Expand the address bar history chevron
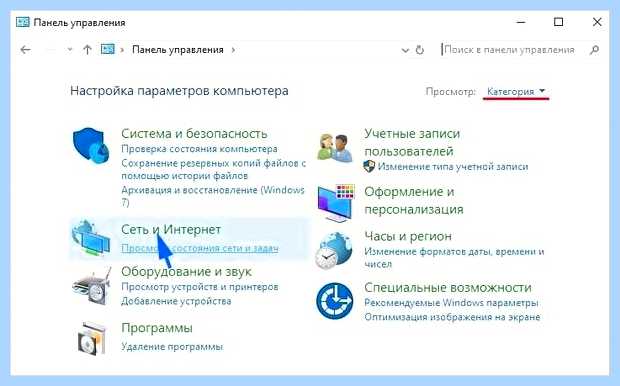This screenshot has height=386, width=620. click(x=405, y=50)
